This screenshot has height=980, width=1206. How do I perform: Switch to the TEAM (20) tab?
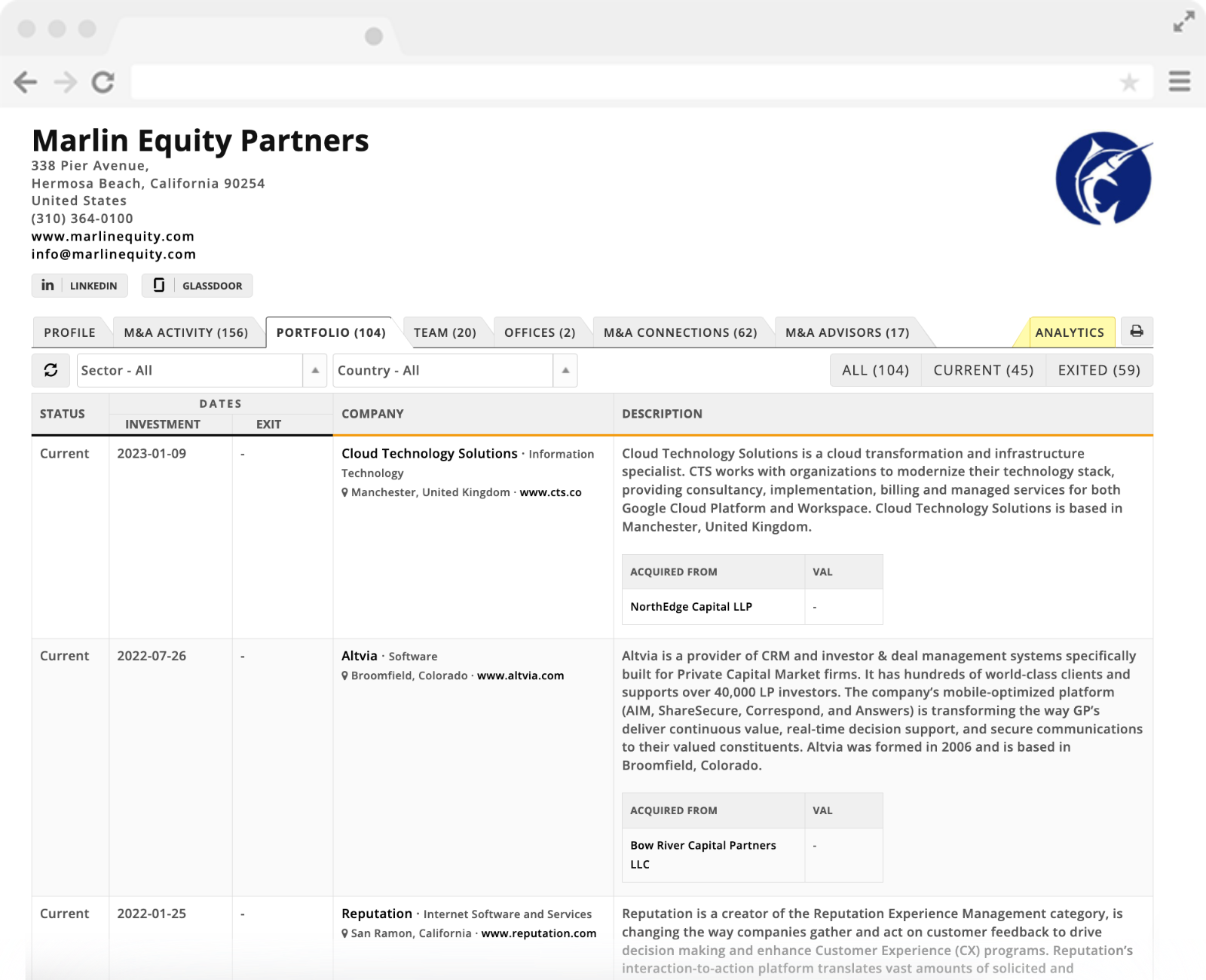445,332
